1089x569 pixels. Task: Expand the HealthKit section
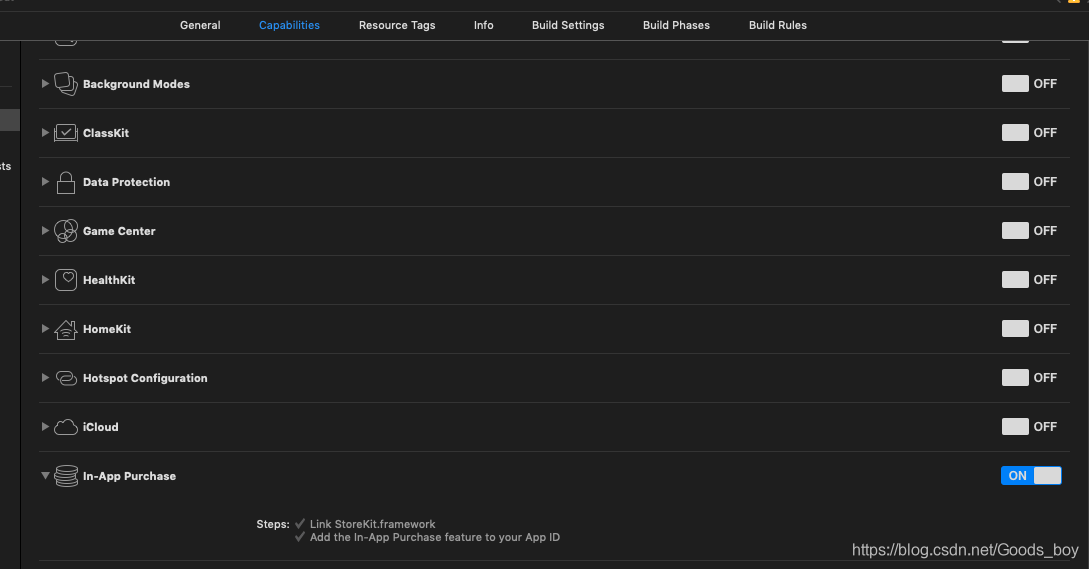pyautogui.click(x=45, y=279)
